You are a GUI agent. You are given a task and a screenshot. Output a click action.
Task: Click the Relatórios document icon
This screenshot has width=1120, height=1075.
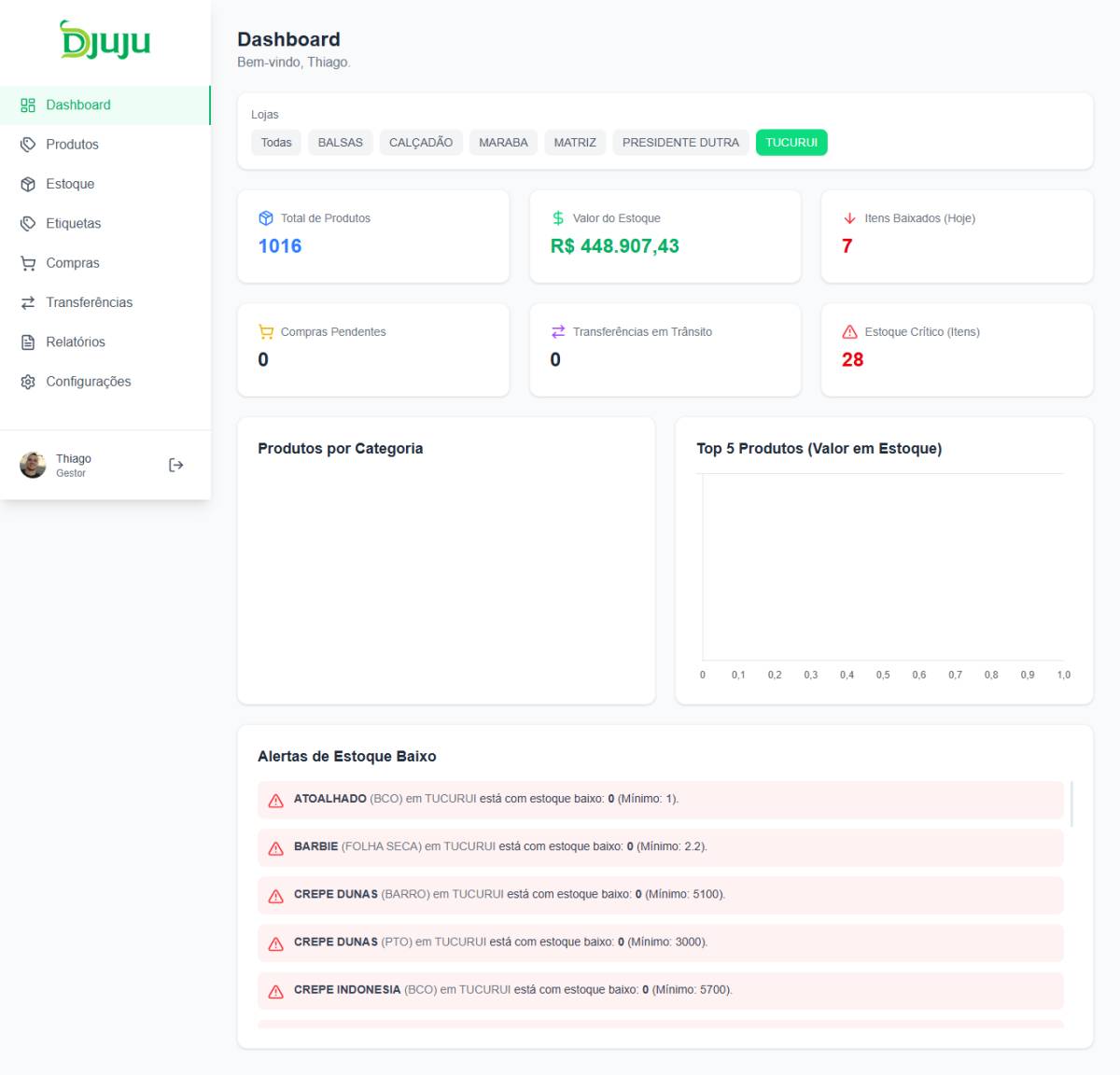[x=28, y=342]
